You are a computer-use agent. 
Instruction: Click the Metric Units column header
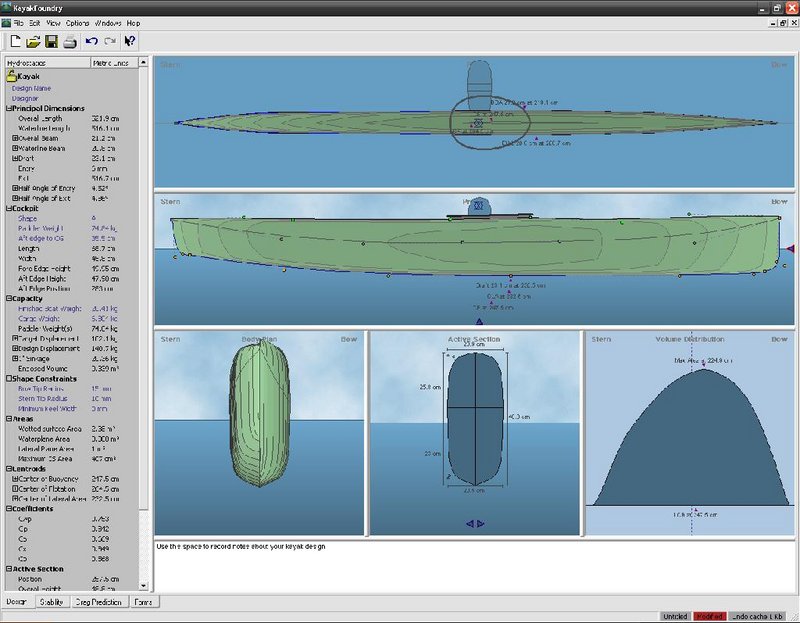click(x=114, y=63)
